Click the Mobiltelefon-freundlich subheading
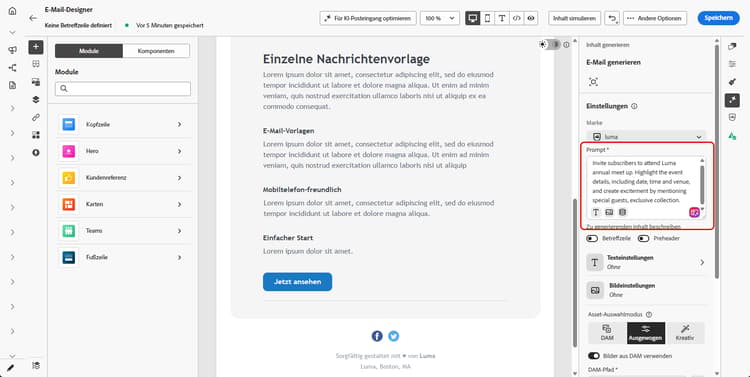The image size is (750, 377). pos(302,190)
